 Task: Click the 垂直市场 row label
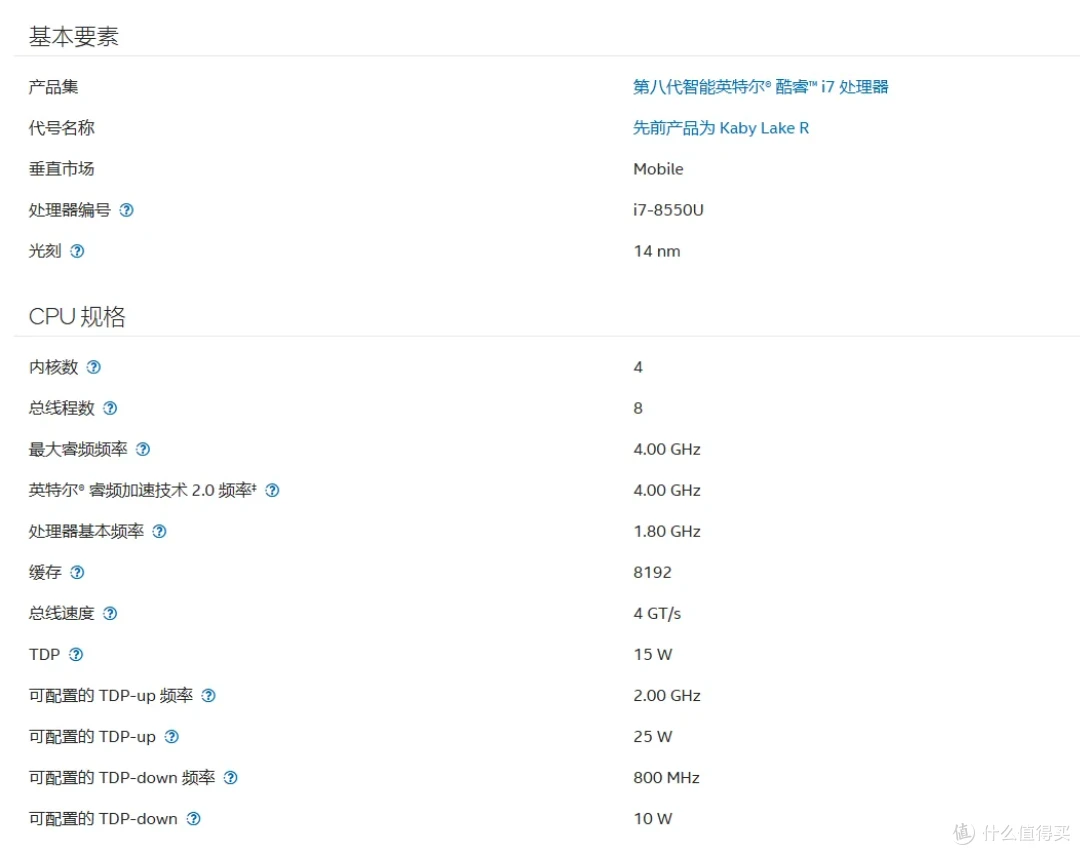[x=61, y=169]
